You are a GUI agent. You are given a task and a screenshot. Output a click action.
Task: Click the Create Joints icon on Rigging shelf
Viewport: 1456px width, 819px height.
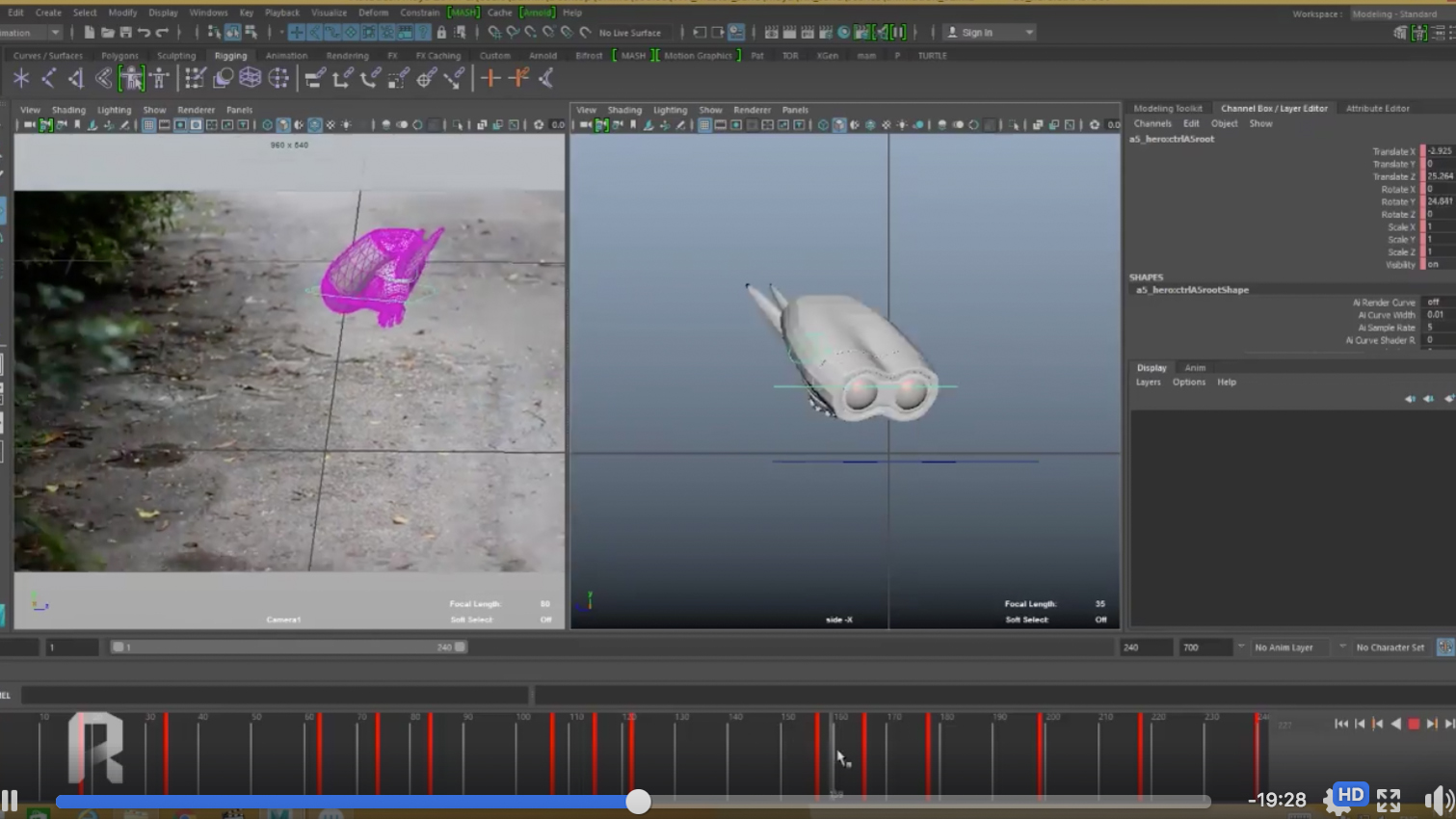(48, 78)
